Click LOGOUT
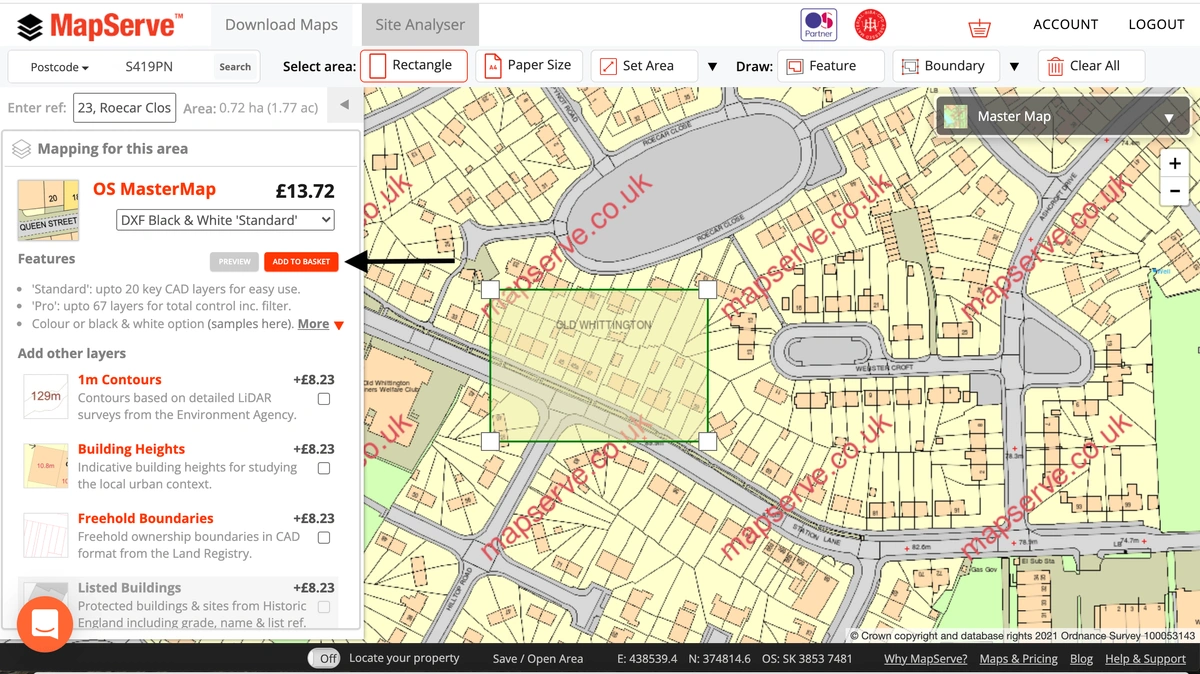Image resolution: width=1200 pixels, height=674 pixels. pos(1157,25)
